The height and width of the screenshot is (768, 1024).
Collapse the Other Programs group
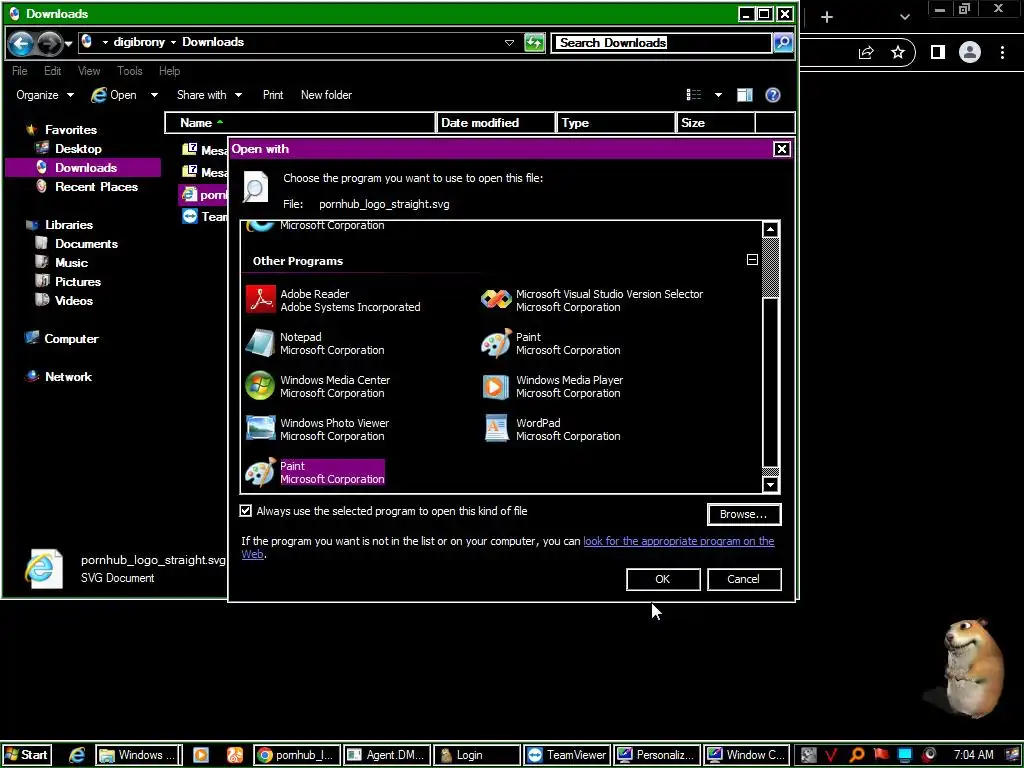[752, 260]
